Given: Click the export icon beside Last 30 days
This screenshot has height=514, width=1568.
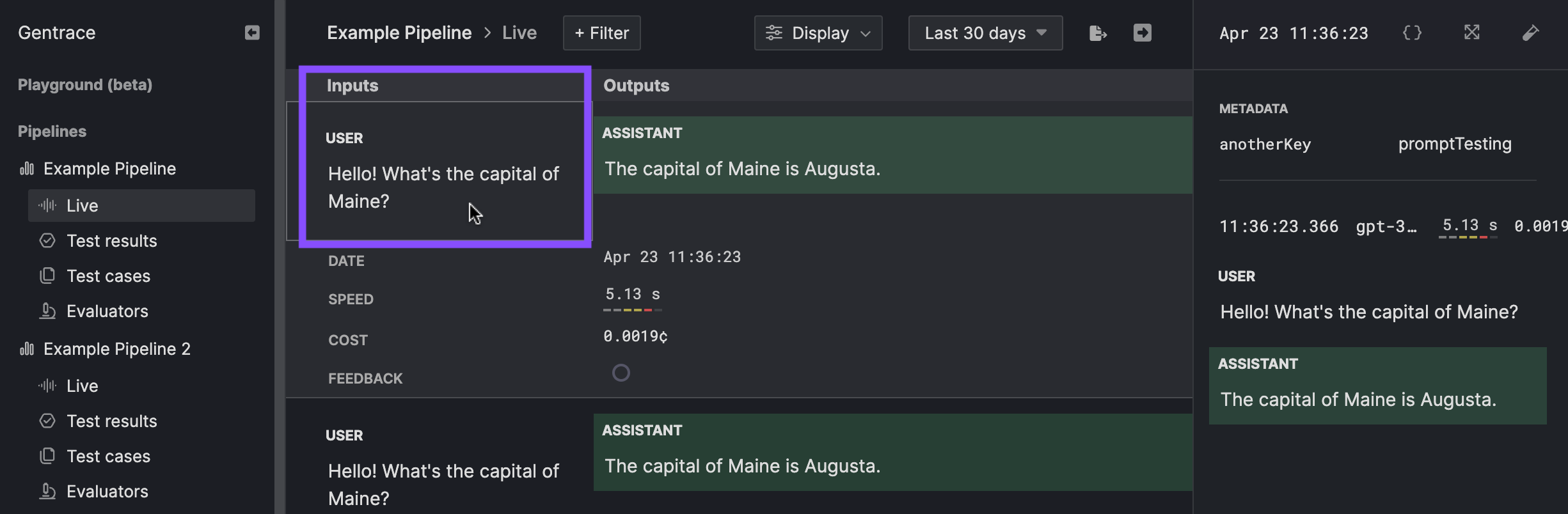Looking at the screenshot, I should 1098,33.
